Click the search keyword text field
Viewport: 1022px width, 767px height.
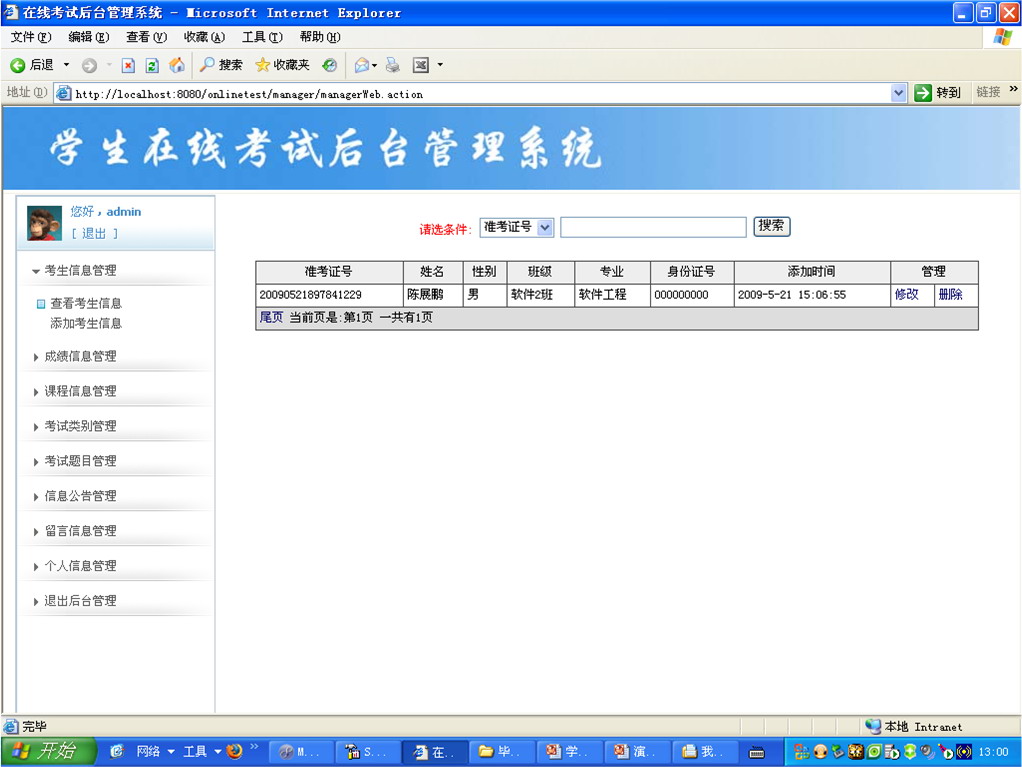pos(653,227)
